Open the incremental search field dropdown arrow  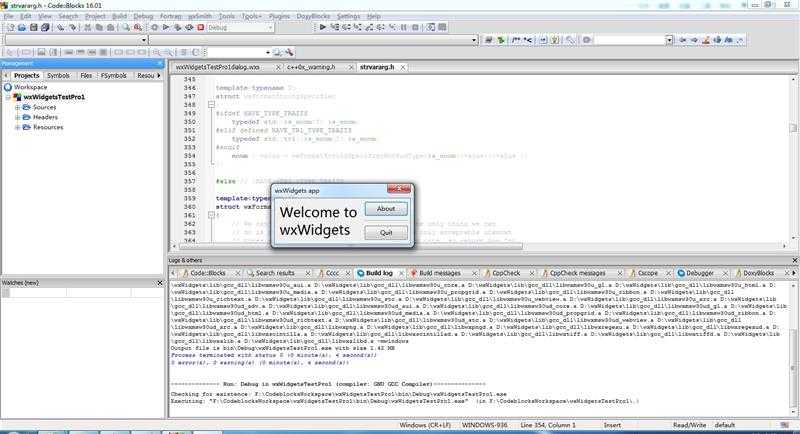(669, 40)
